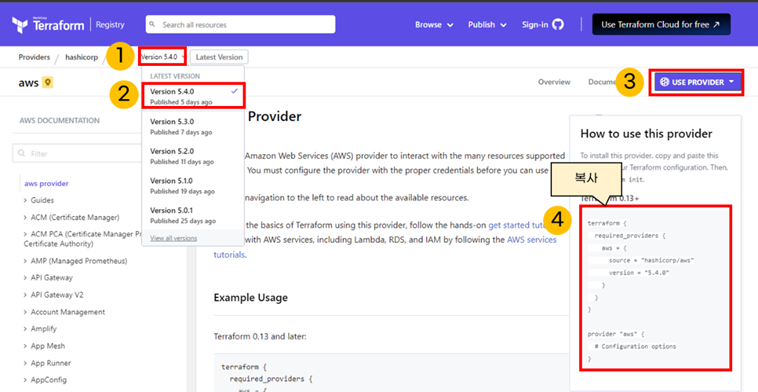Click the How to use this provider heading

pos(646,134)
